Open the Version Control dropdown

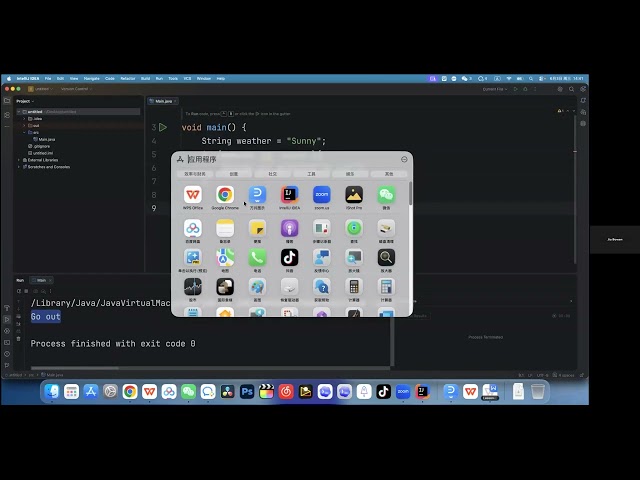point(76,89)
